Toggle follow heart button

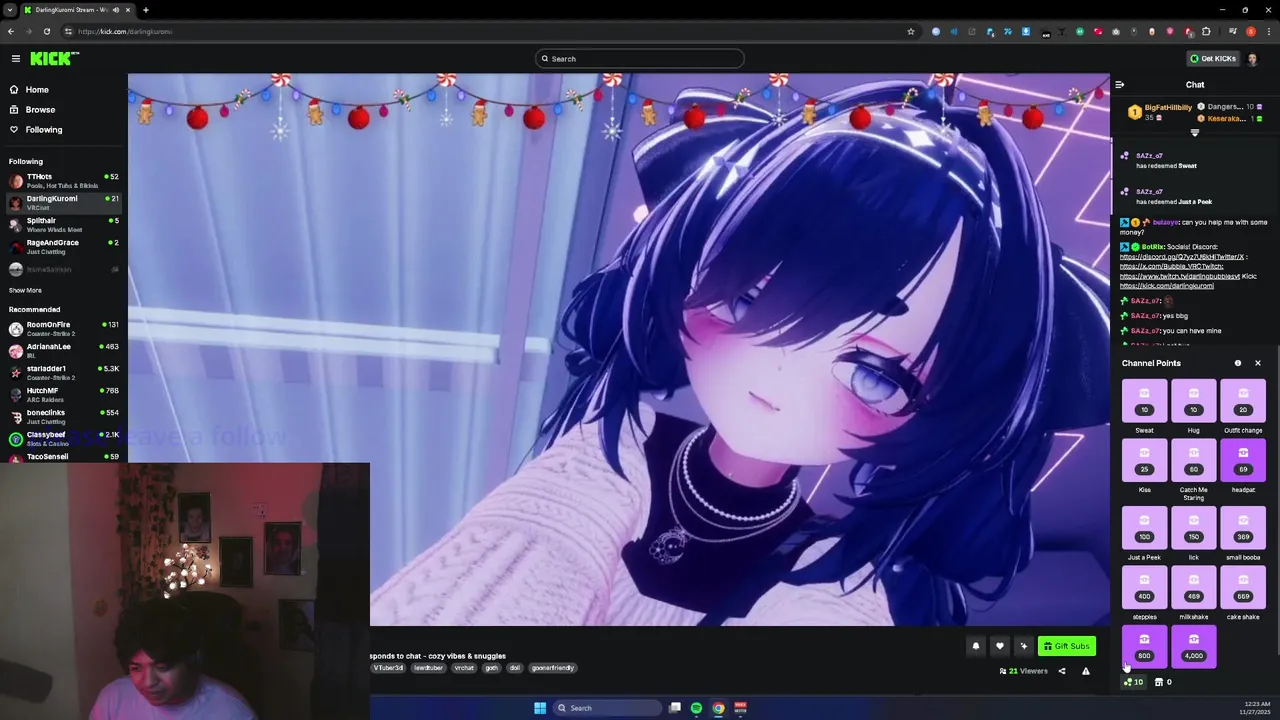pos(999,646)
